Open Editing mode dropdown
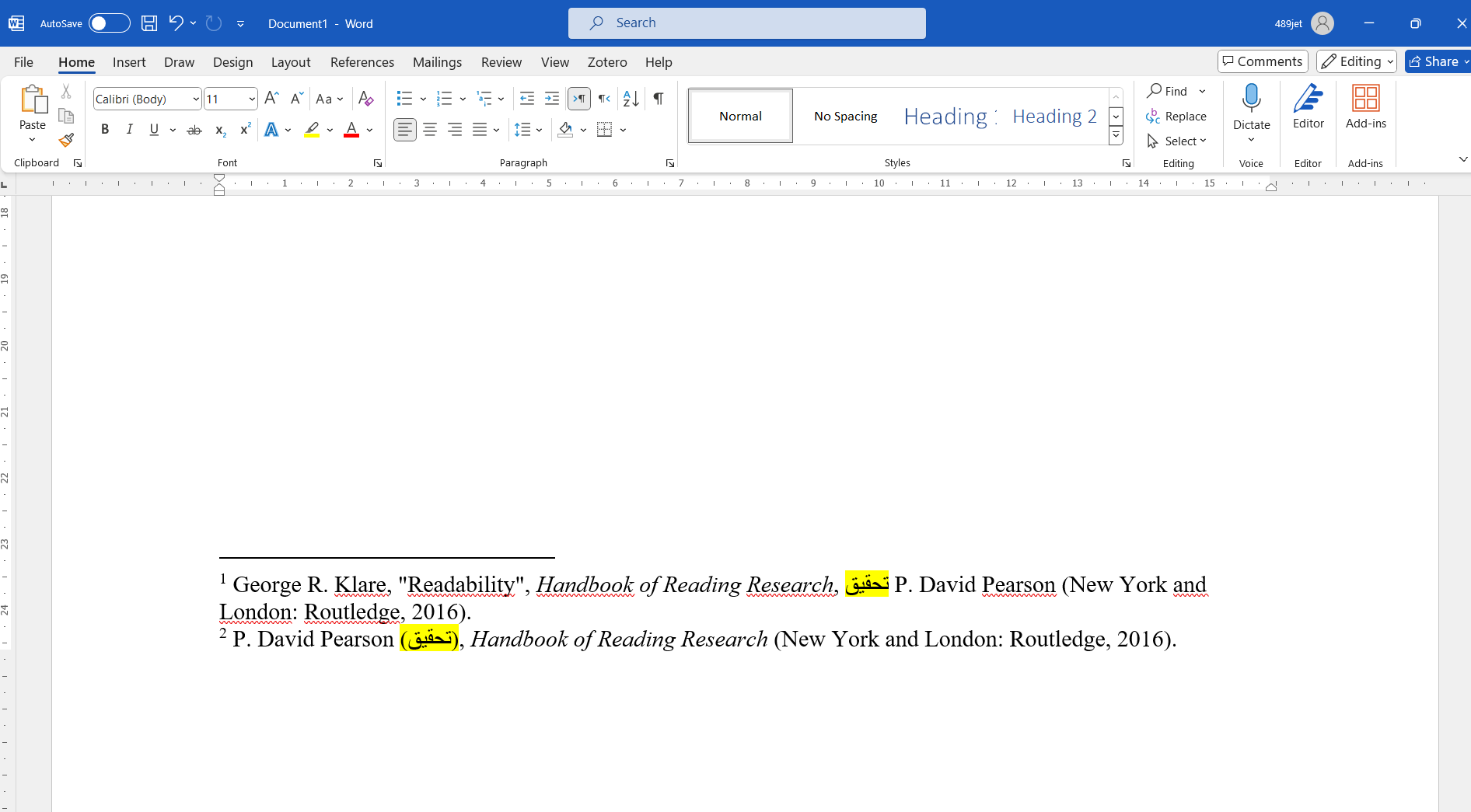The width and height of the screenshot is (1471, 812). pos(1357,61)
